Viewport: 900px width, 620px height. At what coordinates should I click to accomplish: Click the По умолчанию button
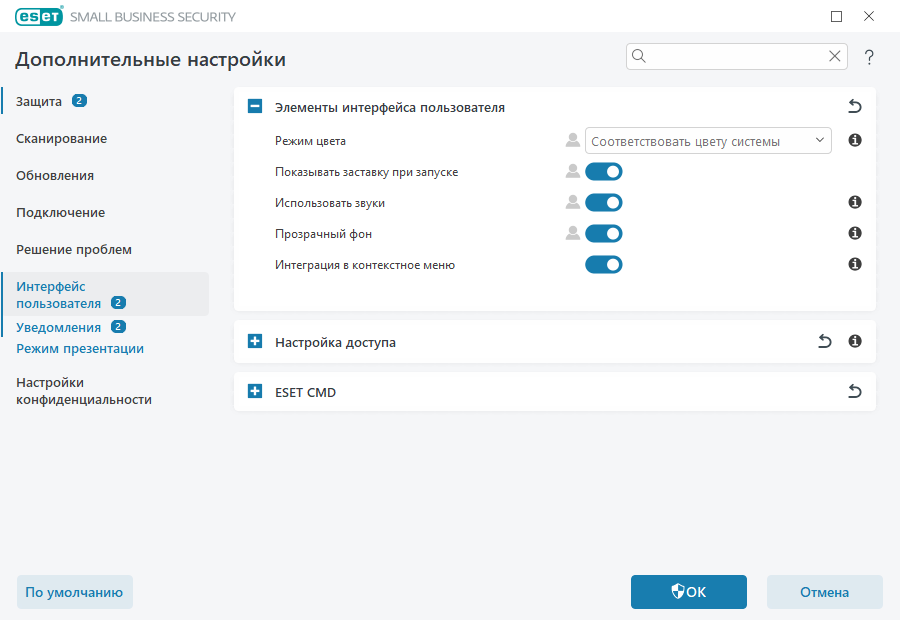[74, 592]
